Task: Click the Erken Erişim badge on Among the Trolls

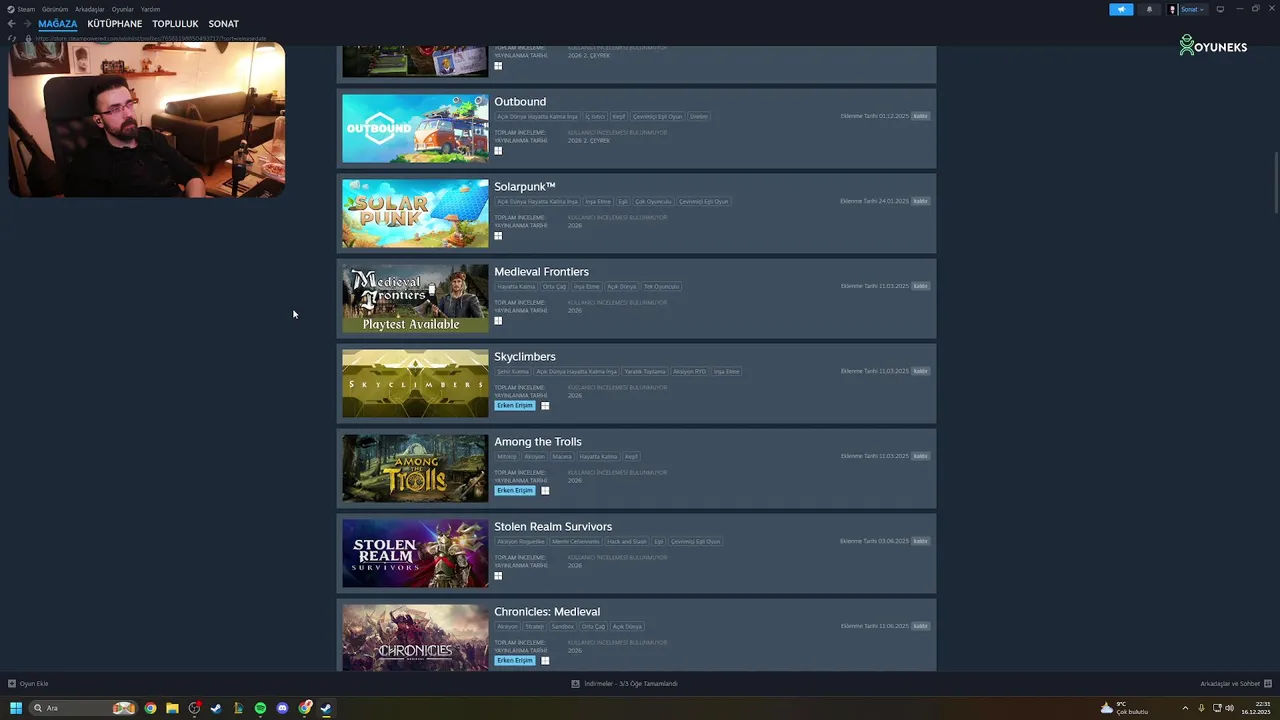Action: tap(515, 491)
